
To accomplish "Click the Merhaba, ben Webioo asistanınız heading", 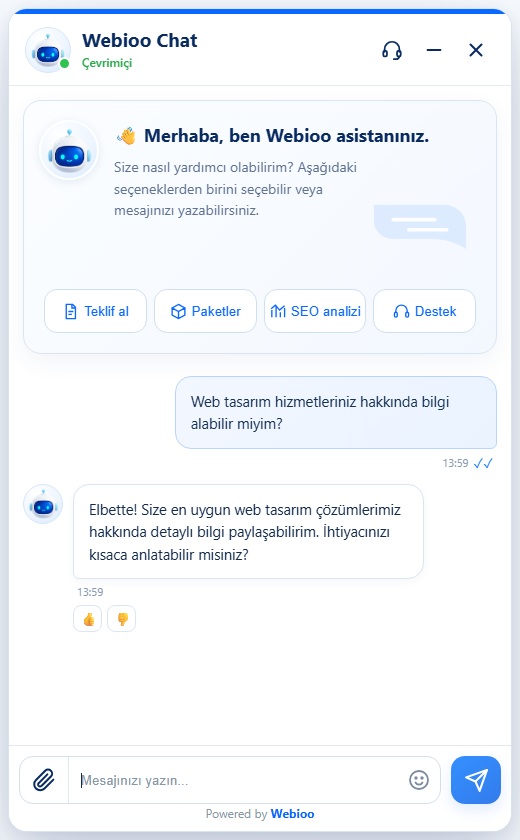I will pyautogui.click(x=287, y=136).
